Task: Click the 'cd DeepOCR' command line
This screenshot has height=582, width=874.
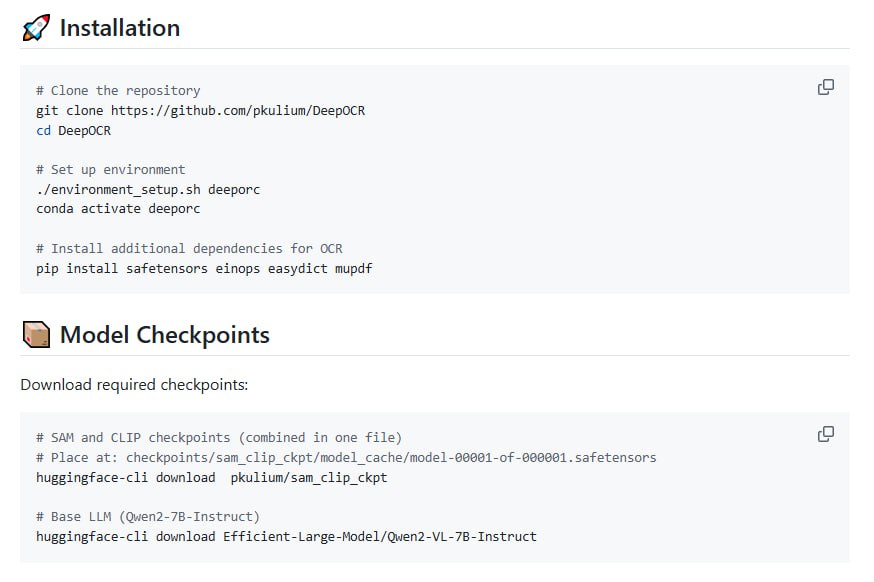Action: 74,130
